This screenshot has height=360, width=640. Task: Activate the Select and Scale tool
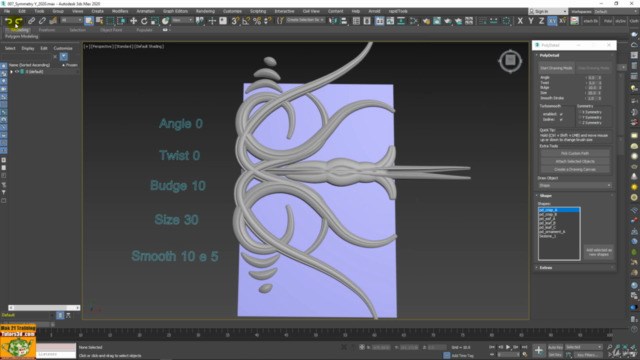(x=155, y=21)
